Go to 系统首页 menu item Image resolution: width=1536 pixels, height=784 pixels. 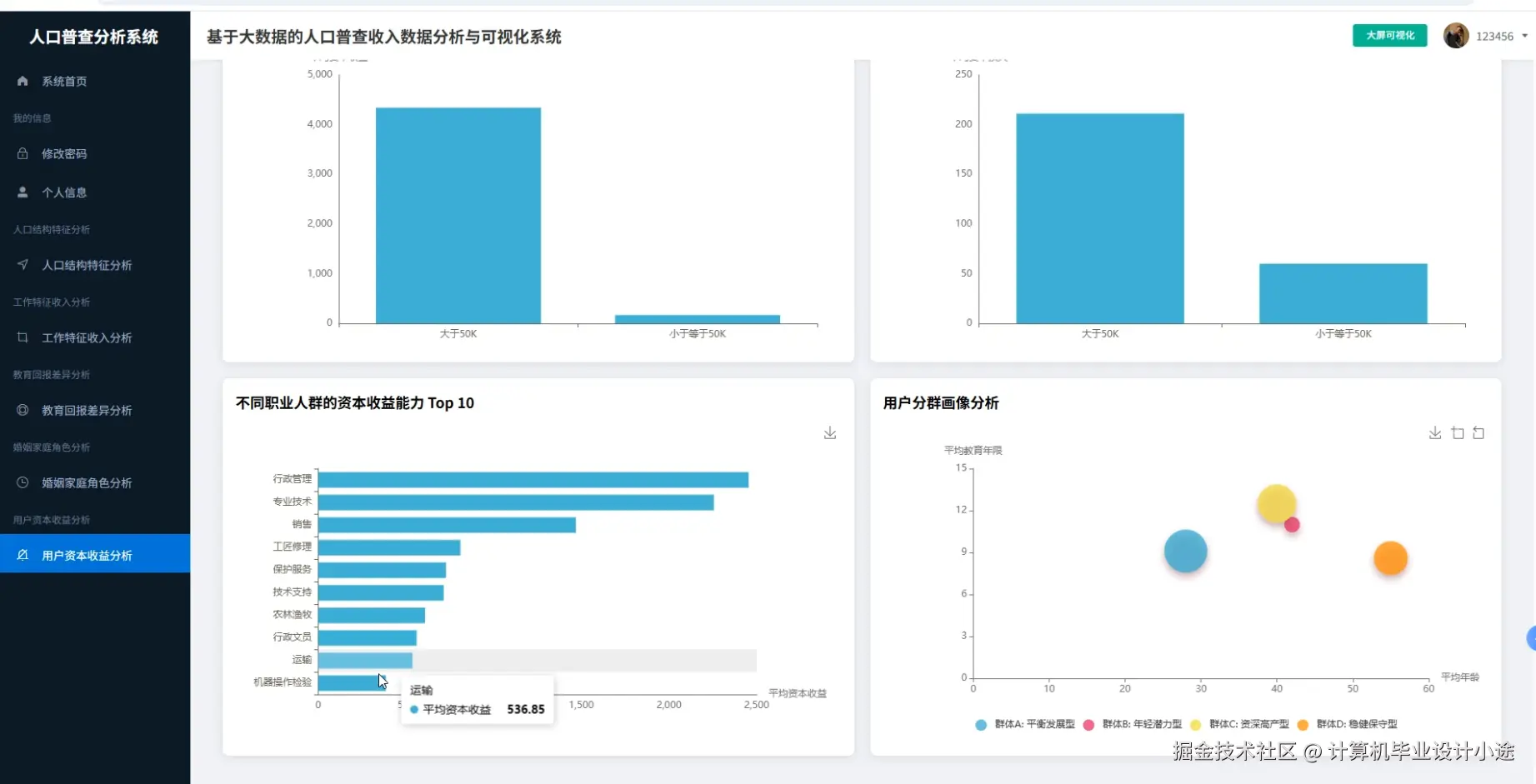tap(95, 81)
